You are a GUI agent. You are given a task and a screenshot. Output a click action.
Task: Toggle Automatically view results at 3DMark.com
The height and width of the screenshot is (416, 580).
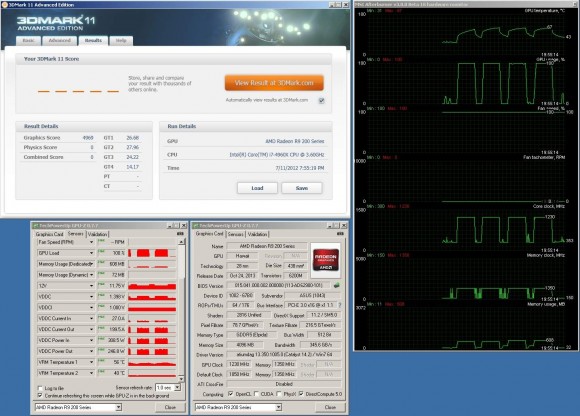coord(321,101)
